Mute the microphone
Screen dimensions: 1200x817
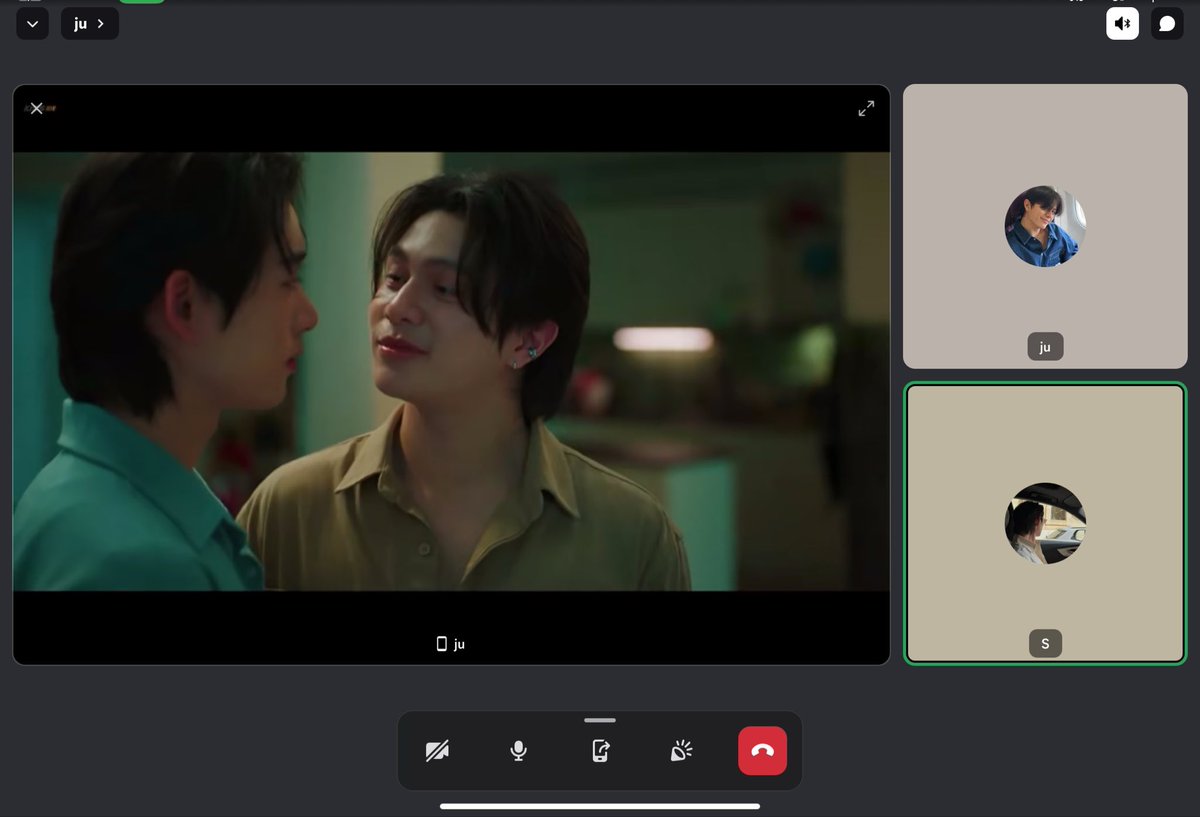518,751
